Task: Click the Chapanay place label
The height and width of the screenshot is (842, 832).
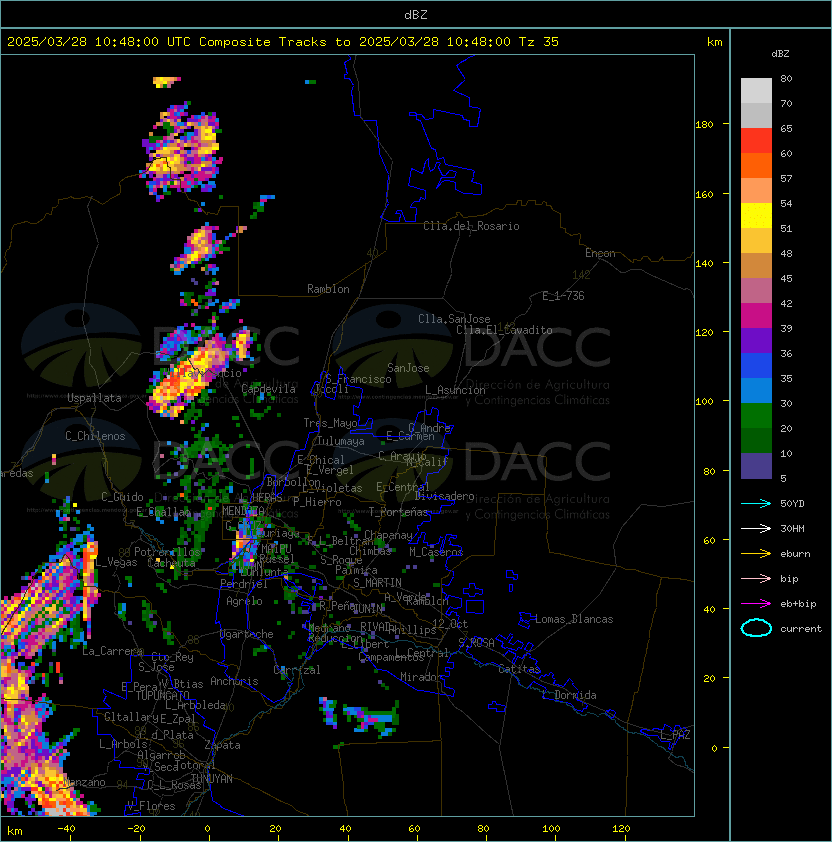Action: click(388, 535)
